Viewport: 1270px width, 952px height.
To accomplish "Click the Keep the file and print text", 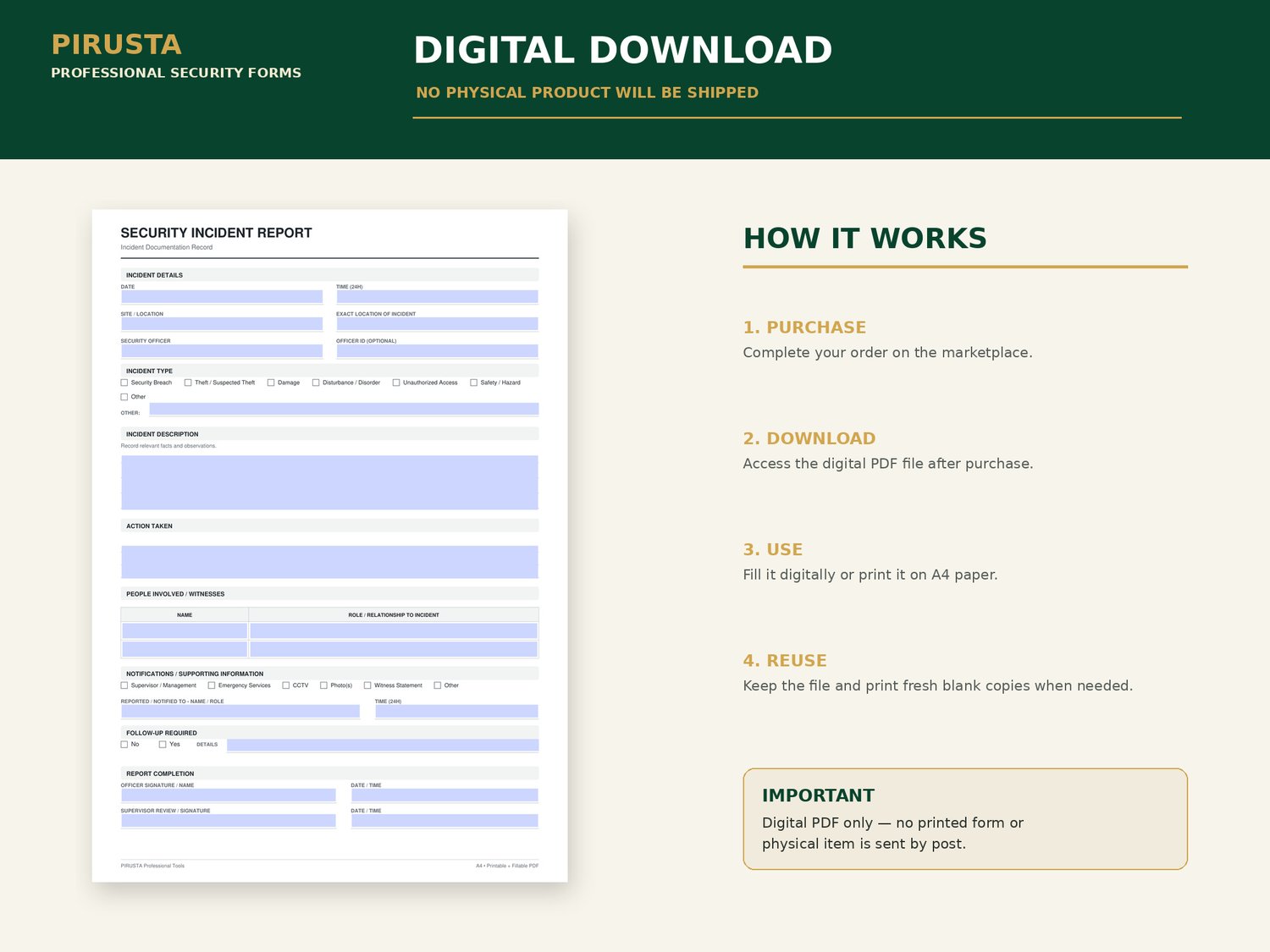I will click(937, 685).
